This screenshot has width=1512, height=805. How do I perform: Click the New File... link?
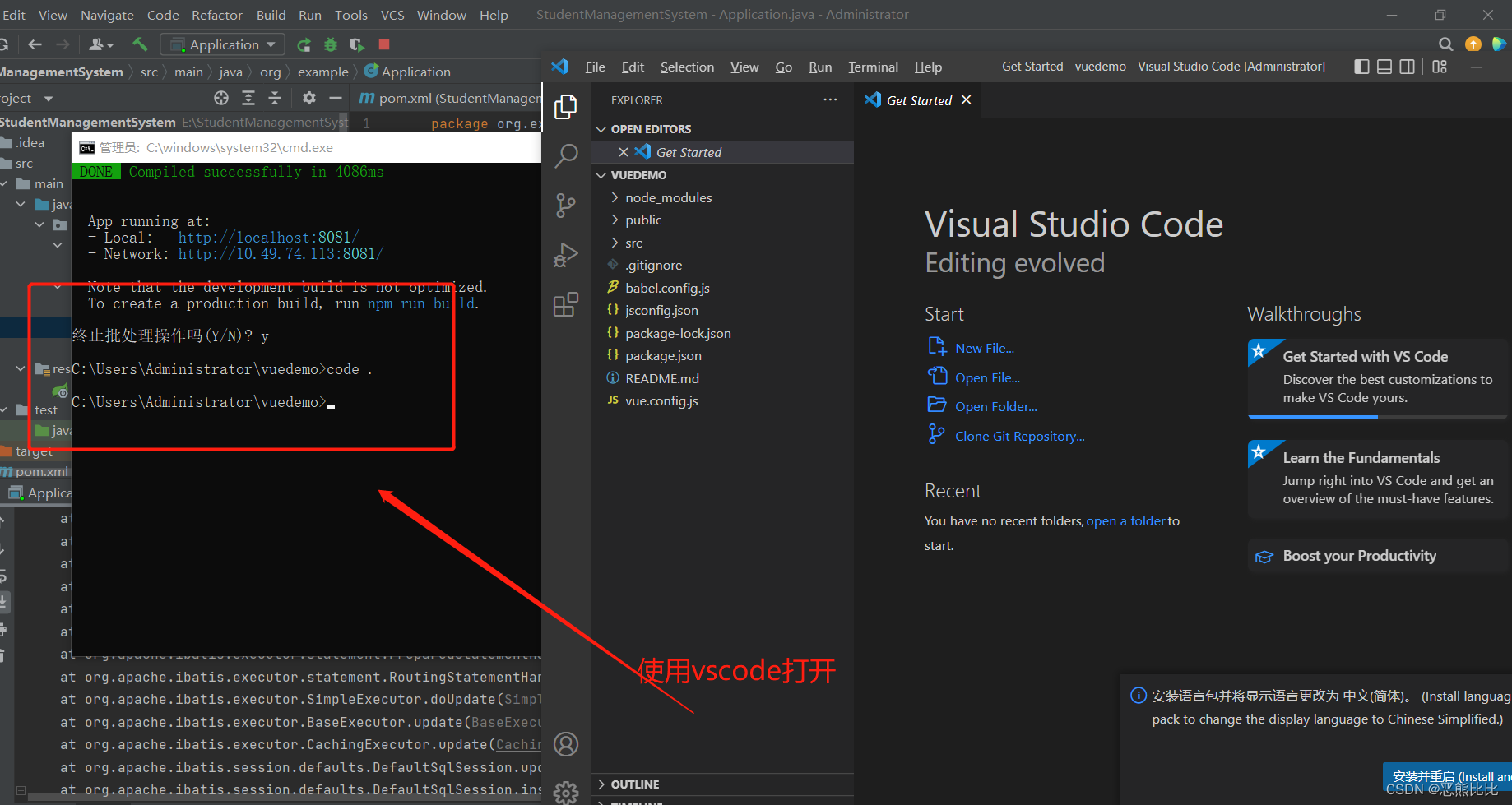pyautogui.click(x=985, y=348)
